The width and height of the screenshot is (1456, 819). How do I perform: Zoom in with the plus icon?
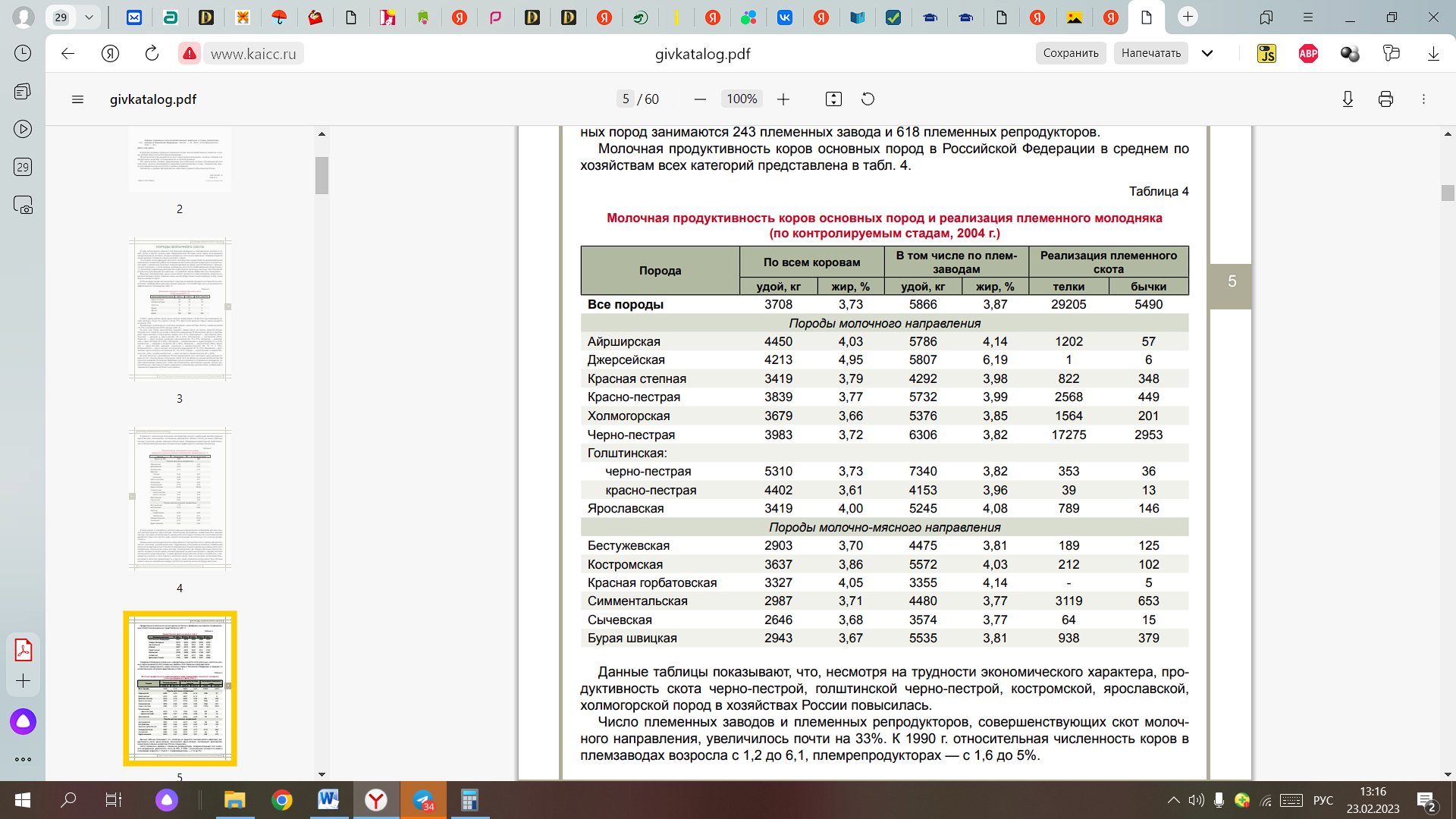point(783,99)
